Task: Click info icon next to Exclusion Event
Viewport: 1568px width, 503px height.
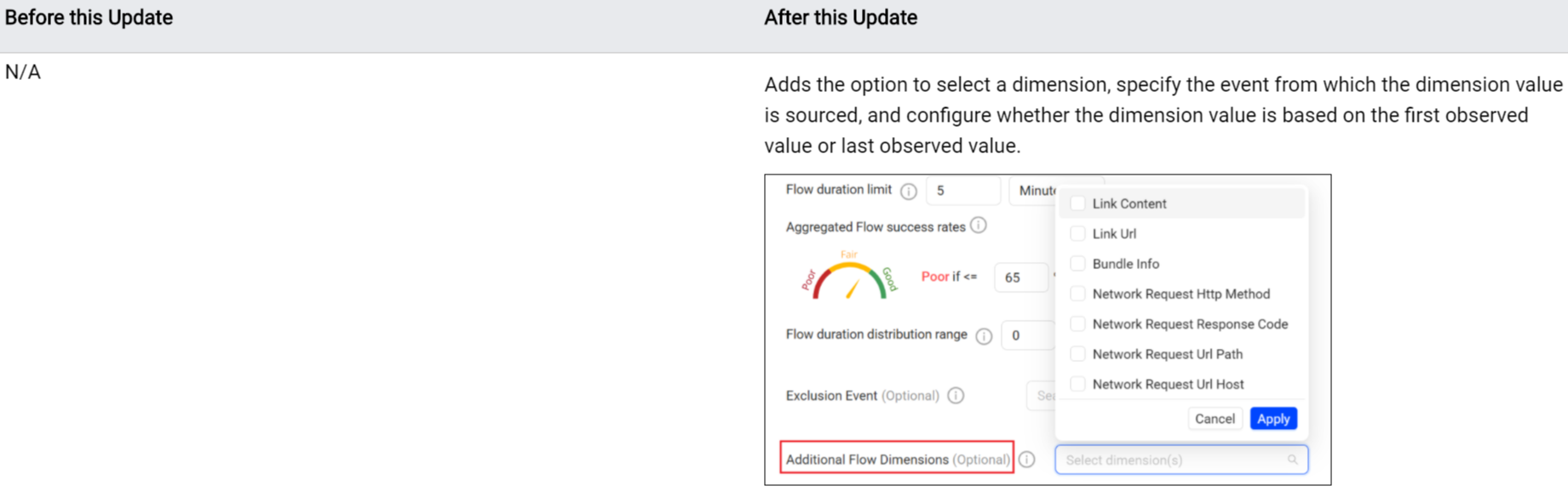Action: [x=956, y=396]
